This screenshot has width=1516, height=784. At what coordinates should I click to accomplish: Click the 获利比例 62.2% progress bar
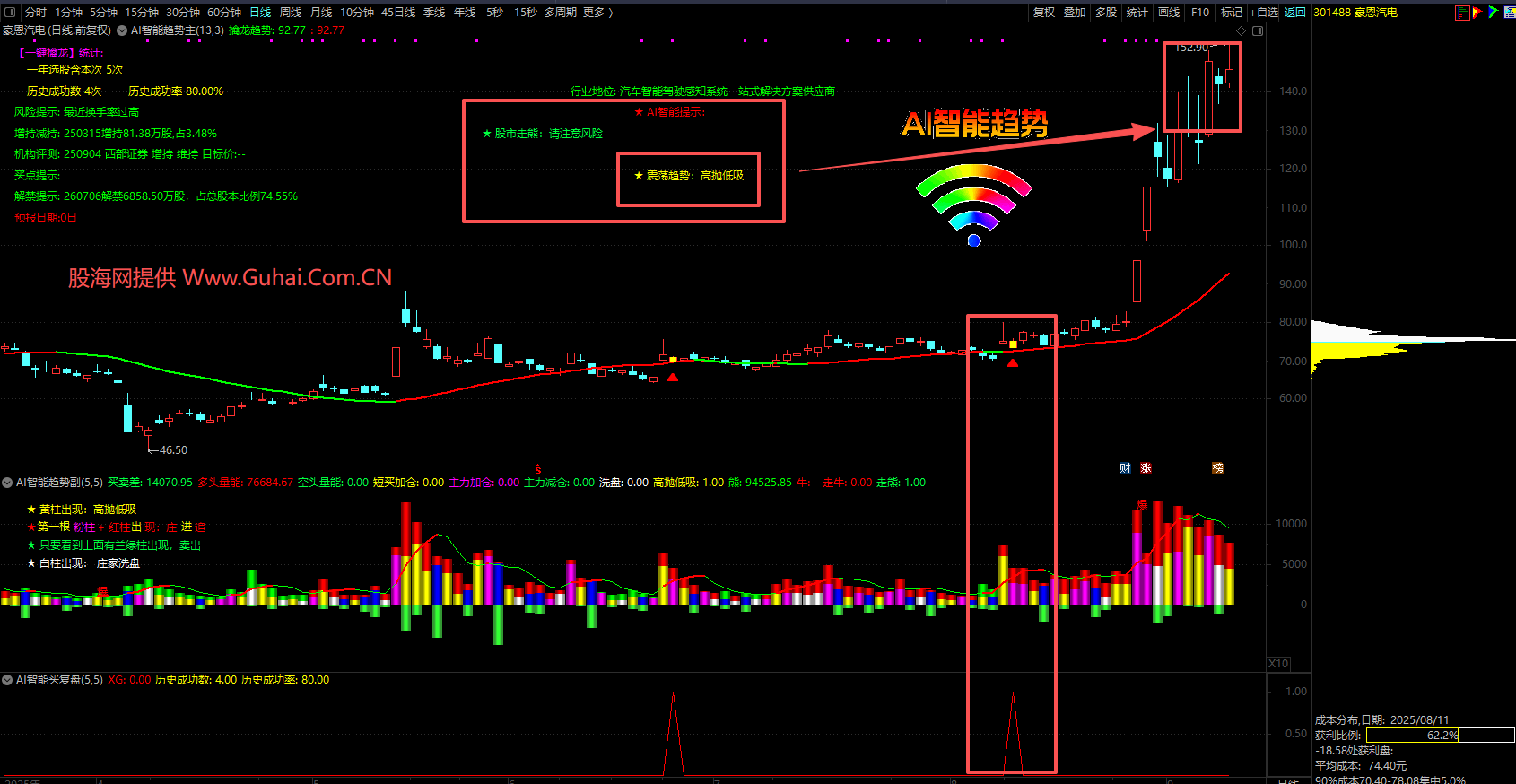coord(1440,736)
